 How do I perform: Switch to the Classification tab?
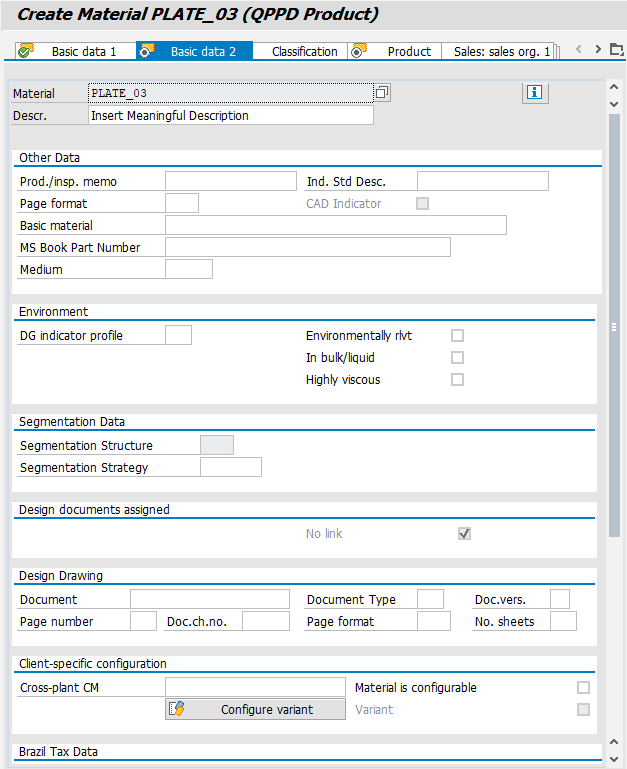click(304, 51)
